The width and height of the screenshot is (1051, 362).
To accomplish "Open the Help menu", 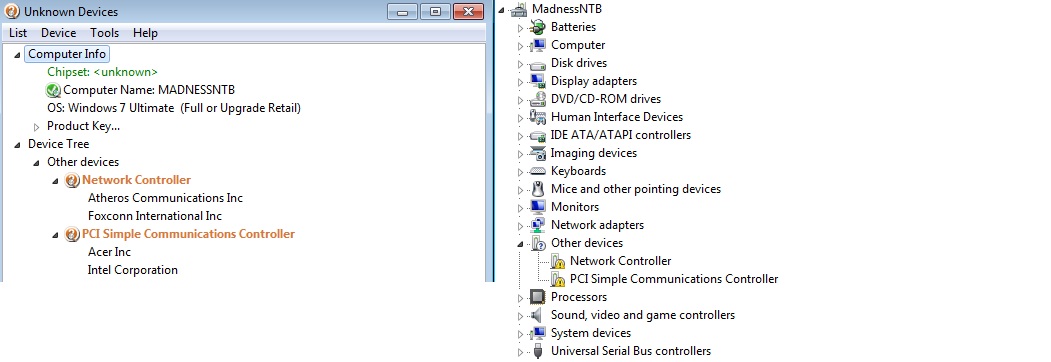I will pyautogui.click(x=145, y=33).
